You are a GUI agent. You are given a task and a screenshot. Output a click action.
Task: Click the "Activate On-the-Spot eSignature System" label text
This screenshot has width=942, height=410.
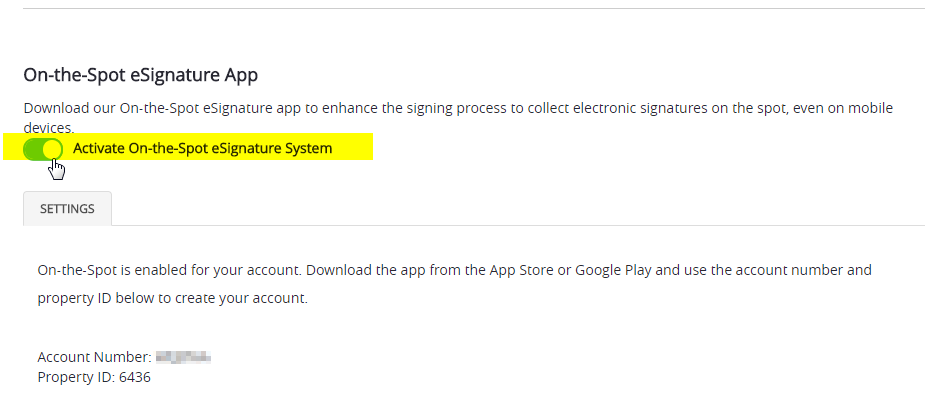[202, 148]
